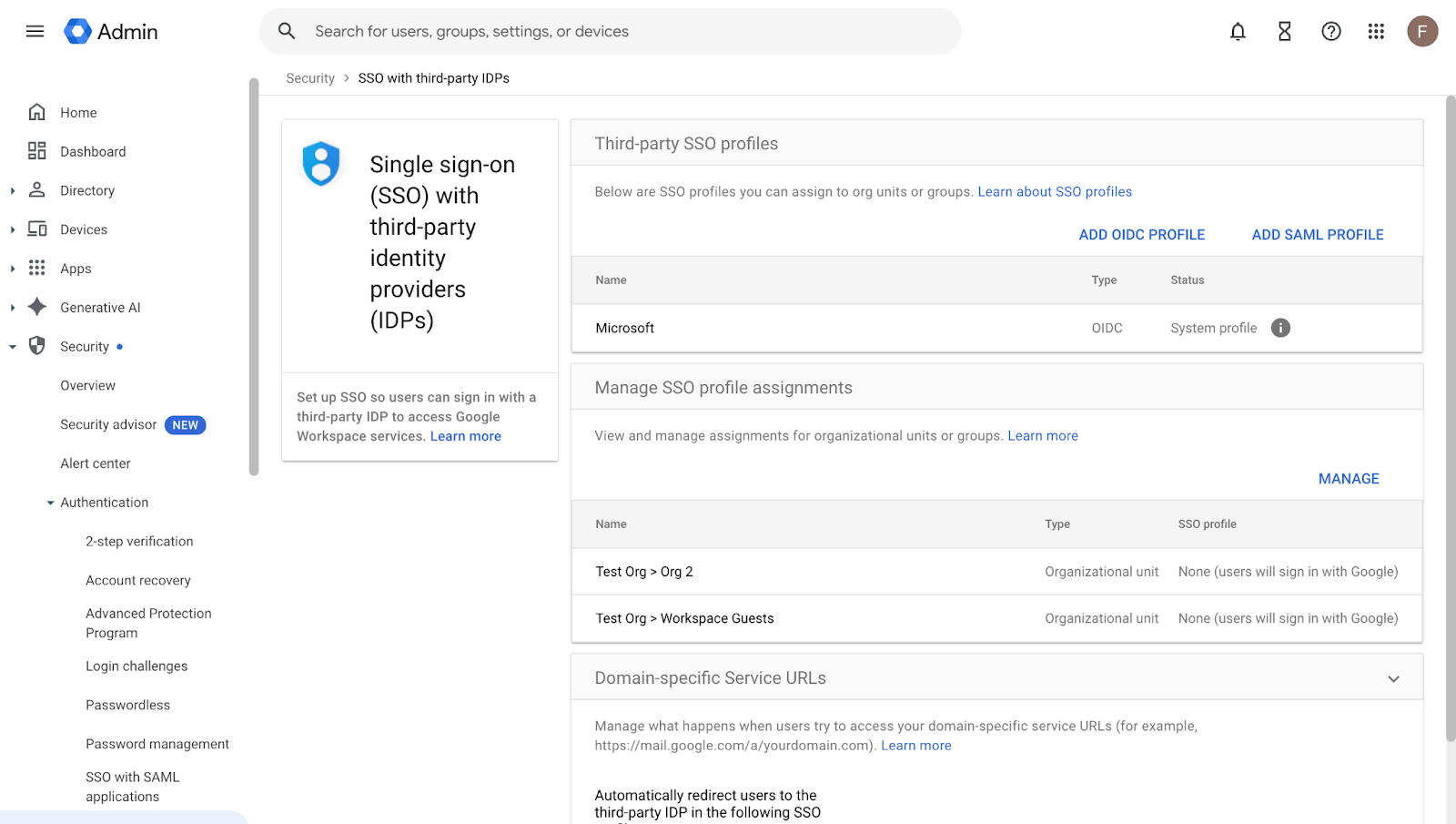1456x824 pixels.
Task: Open the Alert center page
Action: 96,463
